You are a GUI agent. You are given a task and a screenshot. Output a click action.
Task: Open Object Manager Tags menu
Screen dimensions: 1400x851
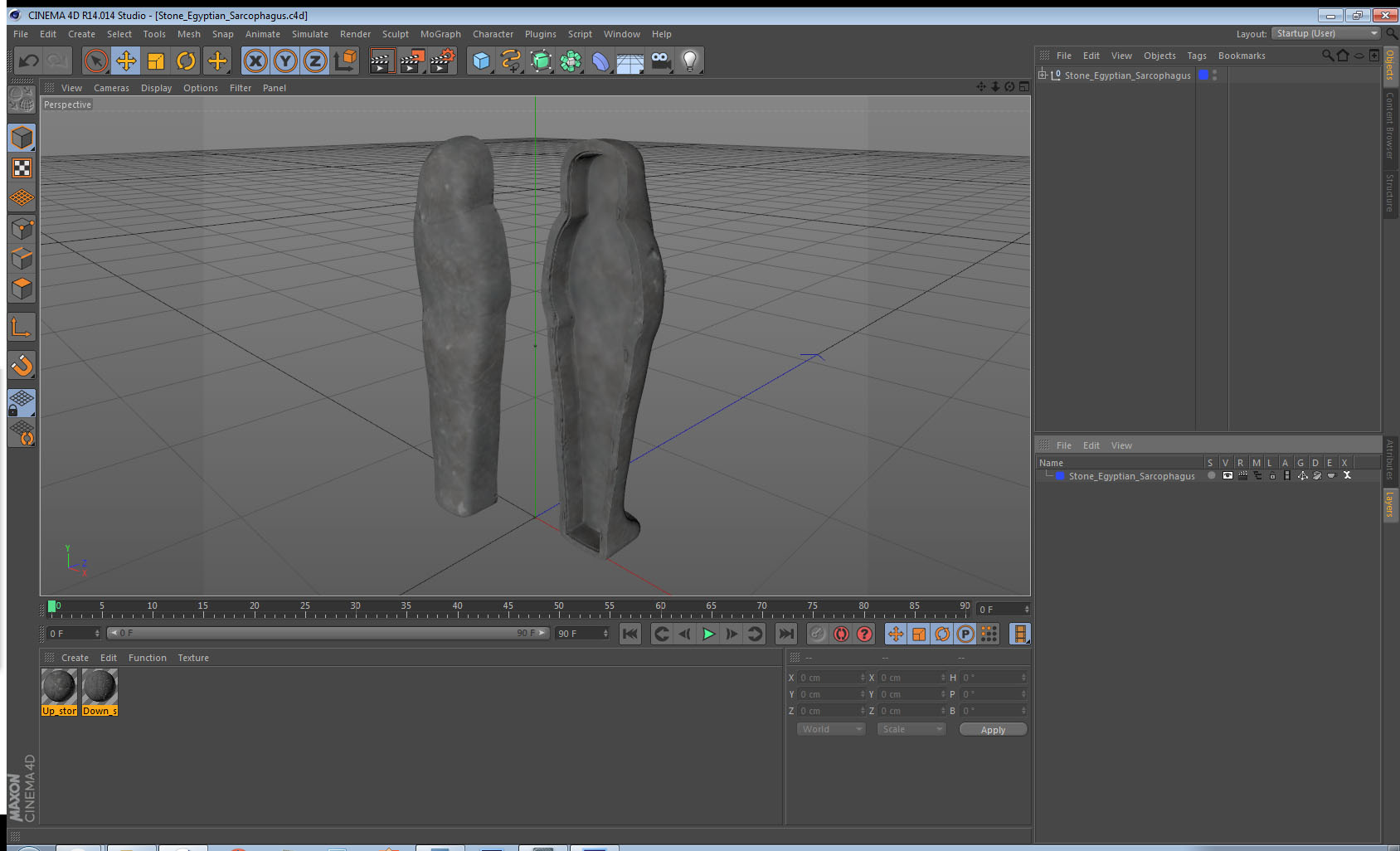1197,56
